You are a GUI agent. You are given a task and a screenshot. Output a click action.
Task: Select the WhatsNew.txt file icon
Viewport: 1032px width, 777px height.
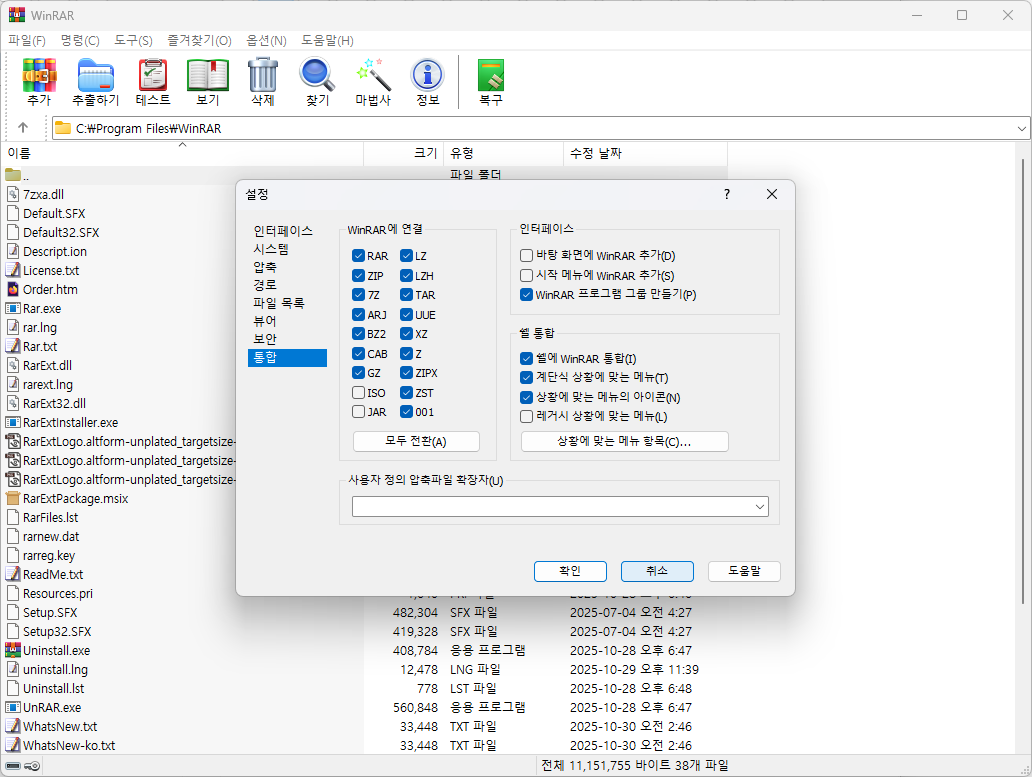click(13, 726)
